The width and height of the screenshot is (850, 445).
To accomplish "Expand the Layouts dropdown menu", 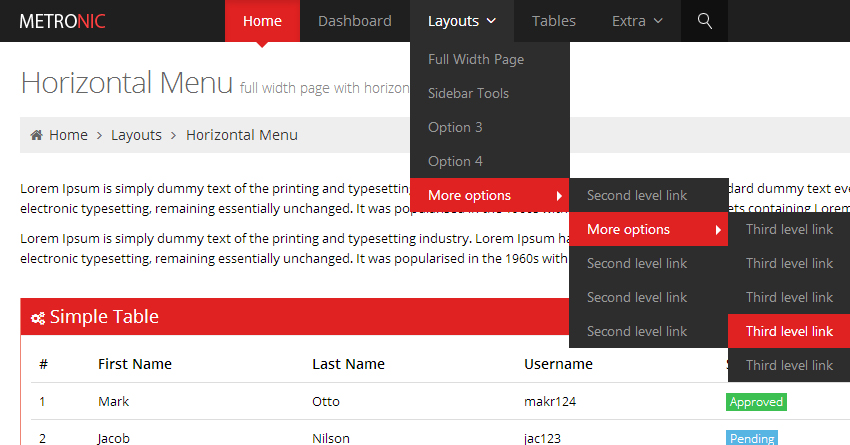I will point(461,21).
